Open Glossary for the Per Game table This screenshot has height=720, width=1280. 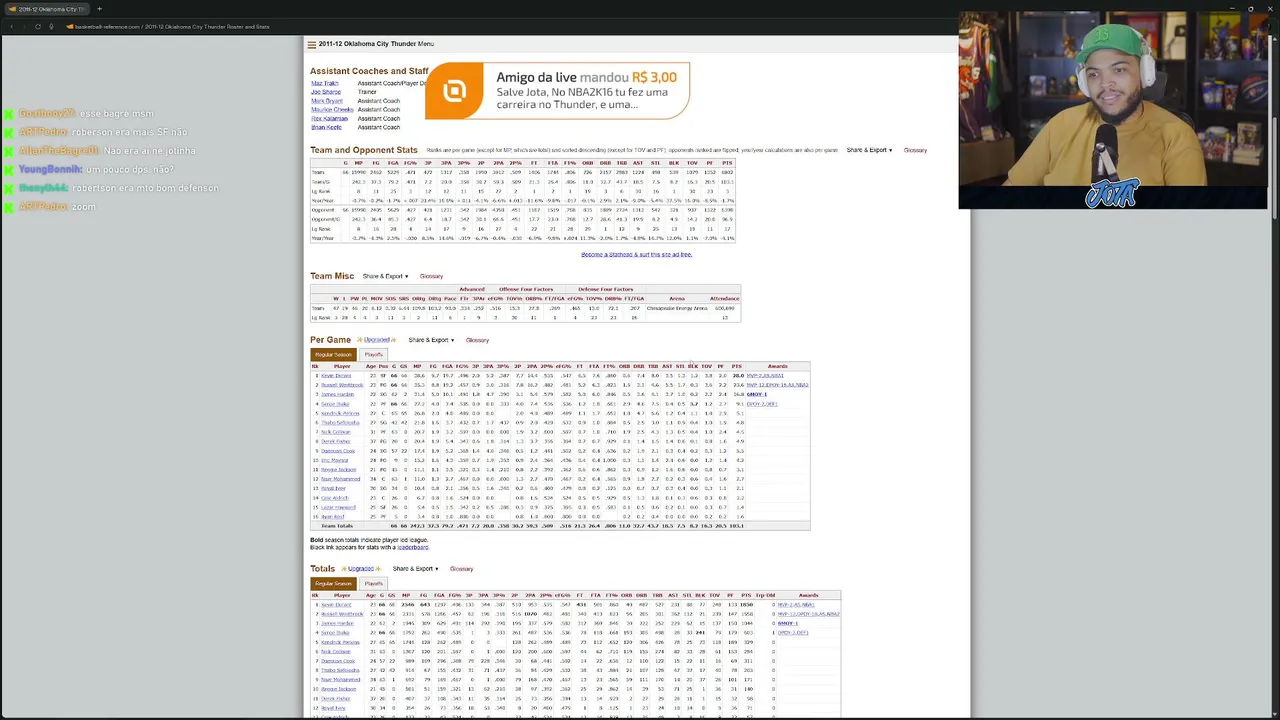click(x=477, y=340)
